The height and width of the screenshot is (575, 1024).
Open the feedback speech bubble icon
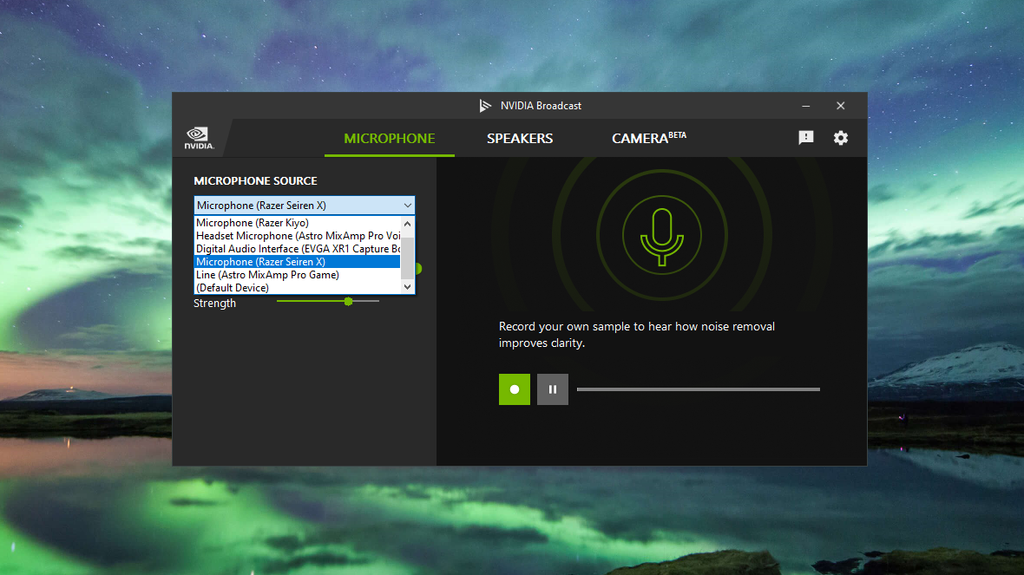pos(806,137)
